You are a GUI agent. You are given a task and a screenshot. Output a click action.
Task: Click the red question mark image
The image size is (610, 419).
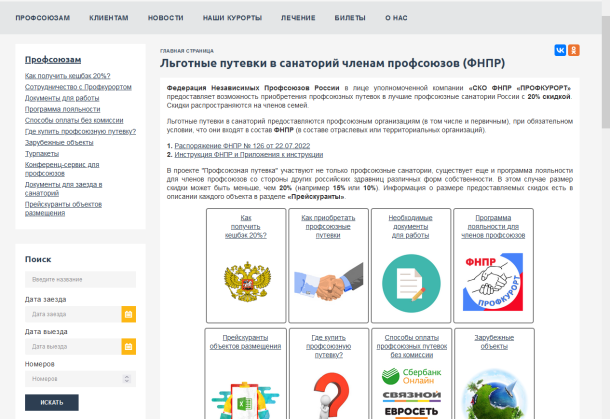[x=331, y=396]
